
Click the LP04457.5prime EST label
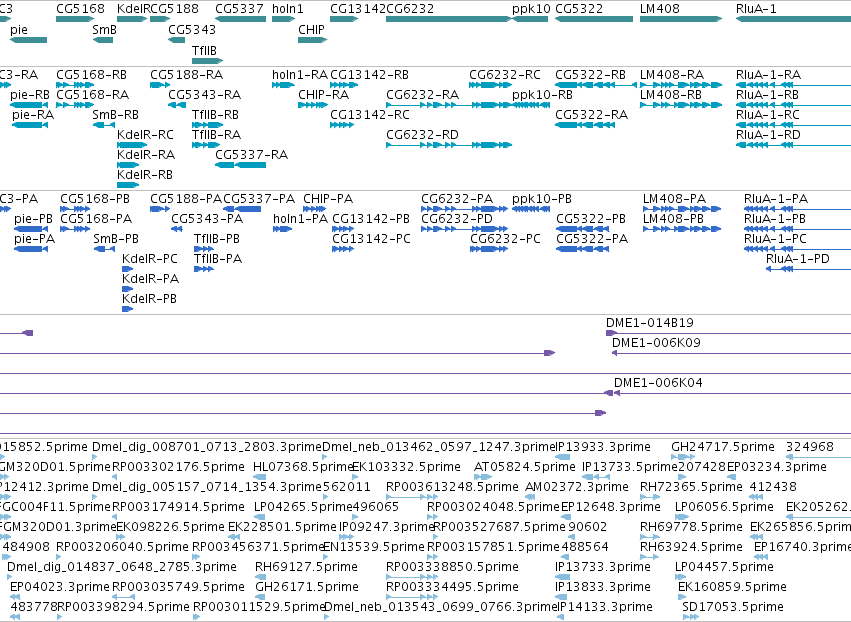tap(724, 567)
